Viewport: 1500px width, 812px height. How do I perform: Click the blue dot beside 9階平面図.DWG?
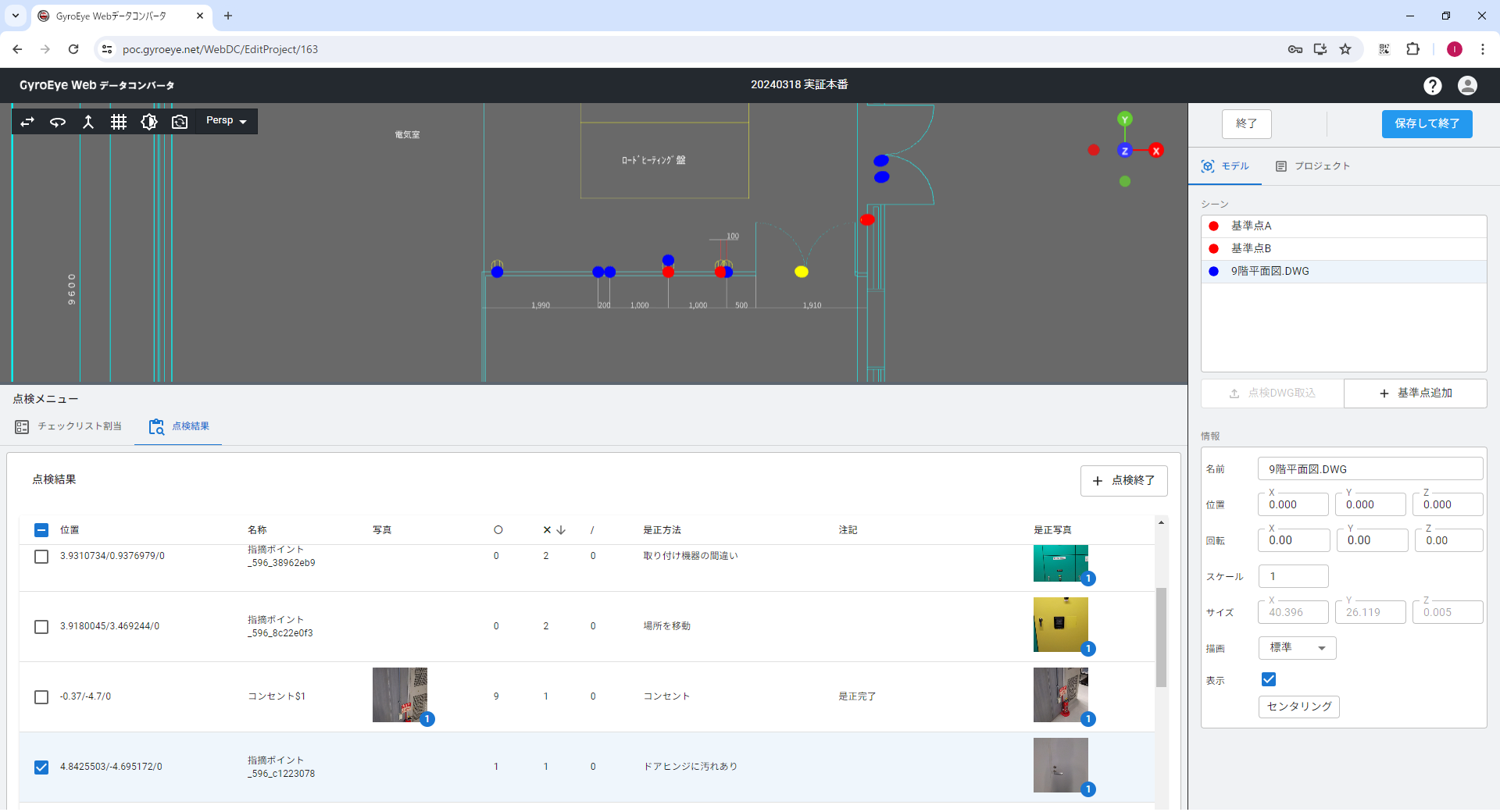pos(1213,272)
